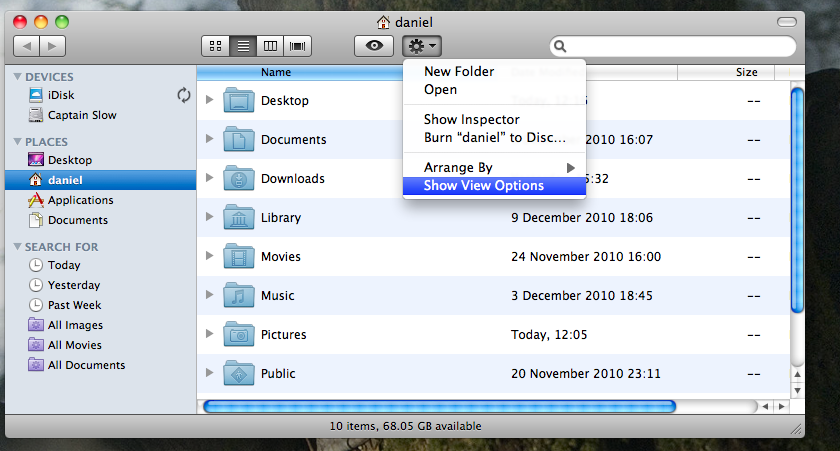This screenshot has height=451, width=840.
Task: Go back with the left arrow
Action: point(26,46)
